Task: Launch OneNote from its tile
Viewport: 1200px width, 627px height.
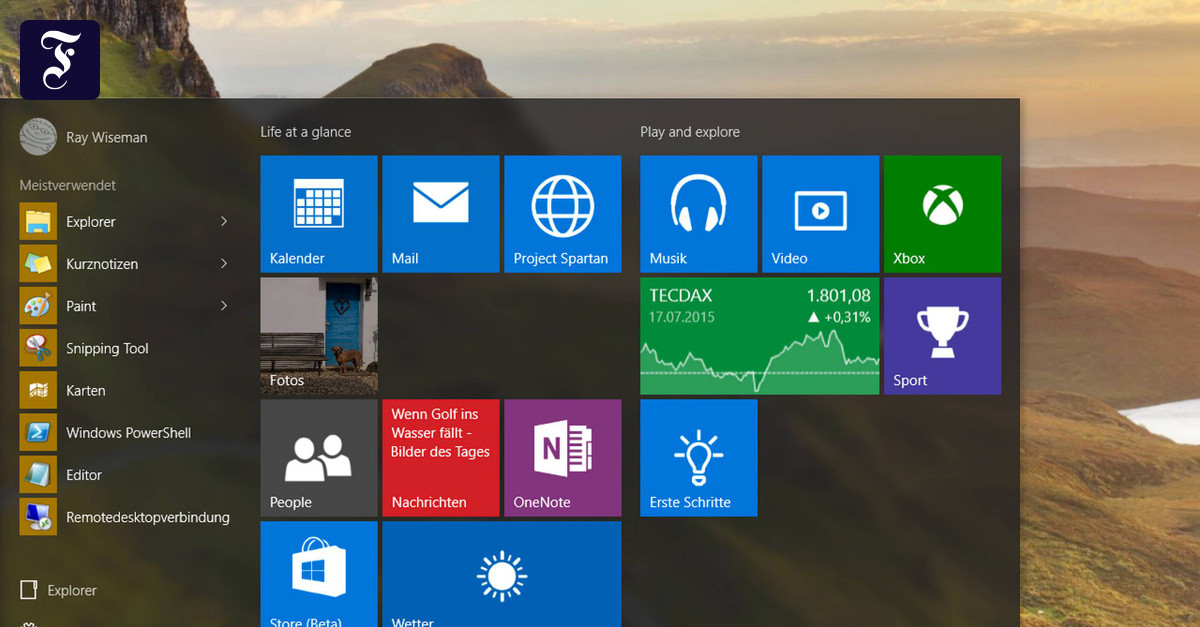Action: tap(562, 457)
